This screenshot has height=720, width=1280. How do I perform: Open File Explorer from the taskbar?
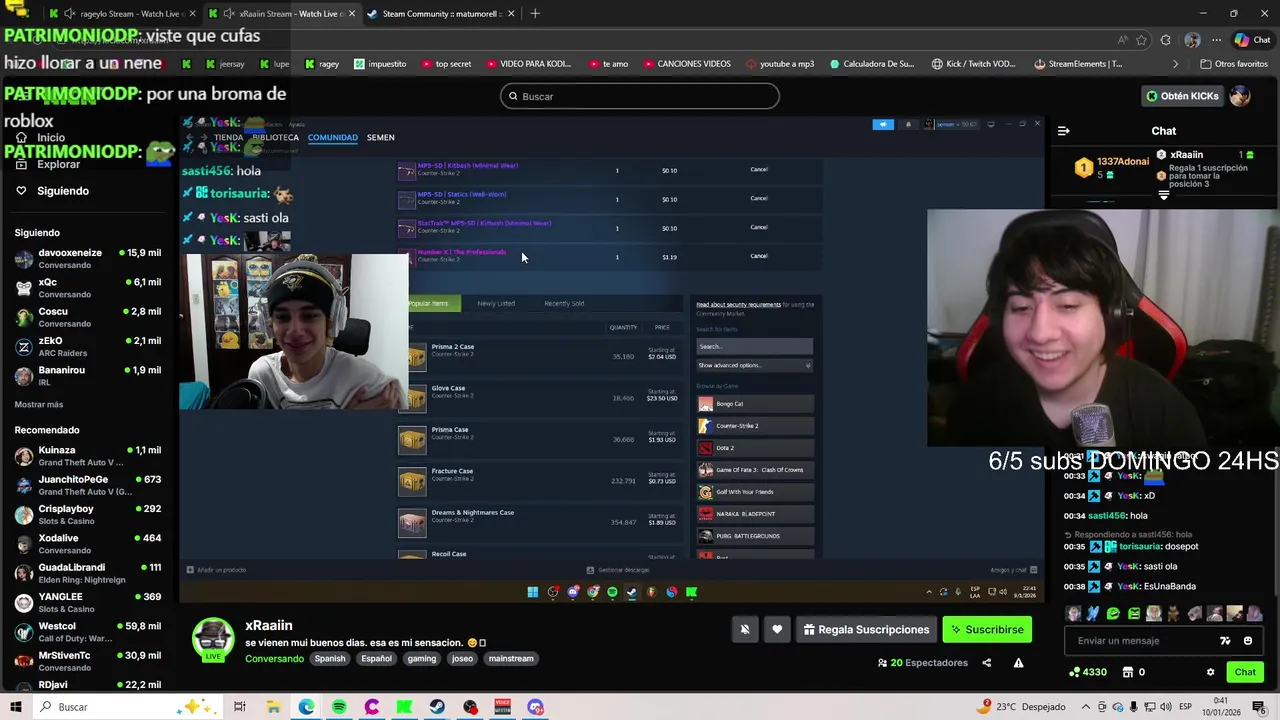[x=273, y=707]
